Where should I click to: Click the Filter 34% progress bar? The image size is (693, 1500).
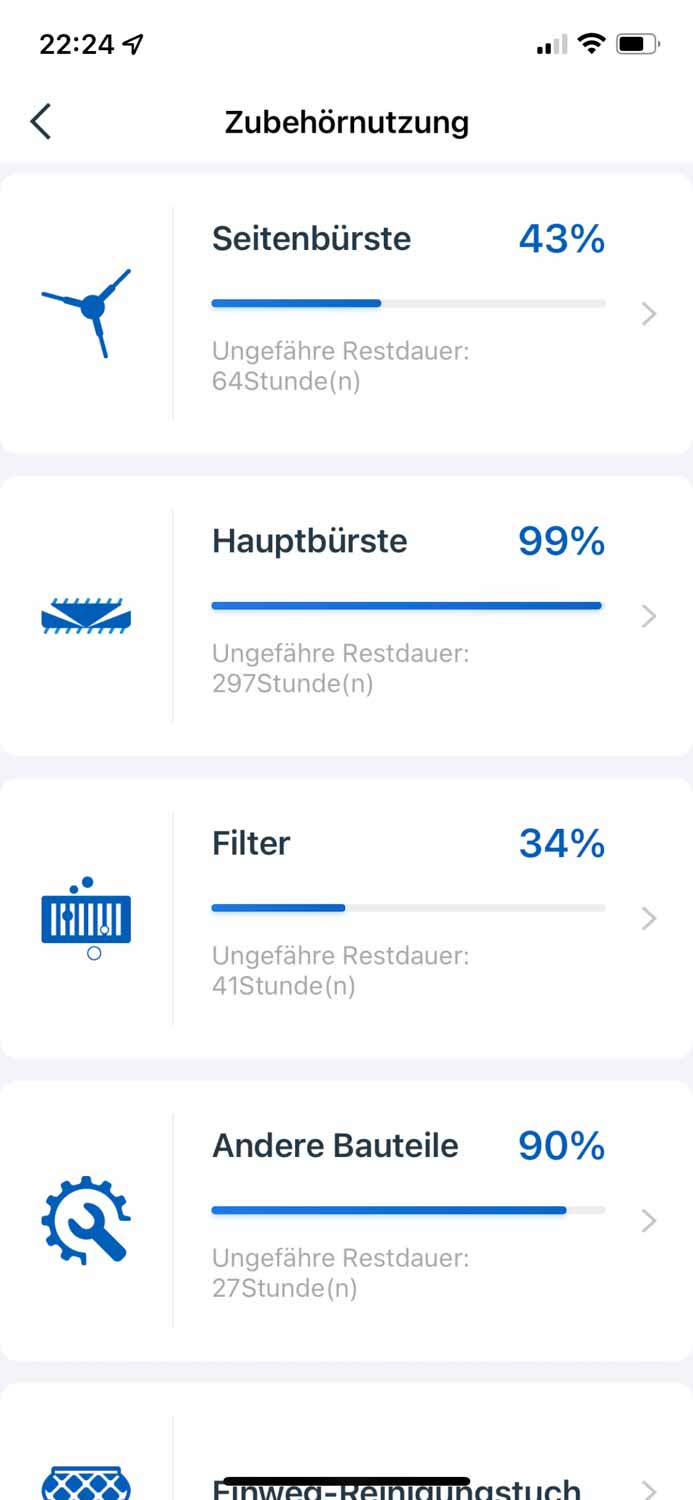click(408, 908)
